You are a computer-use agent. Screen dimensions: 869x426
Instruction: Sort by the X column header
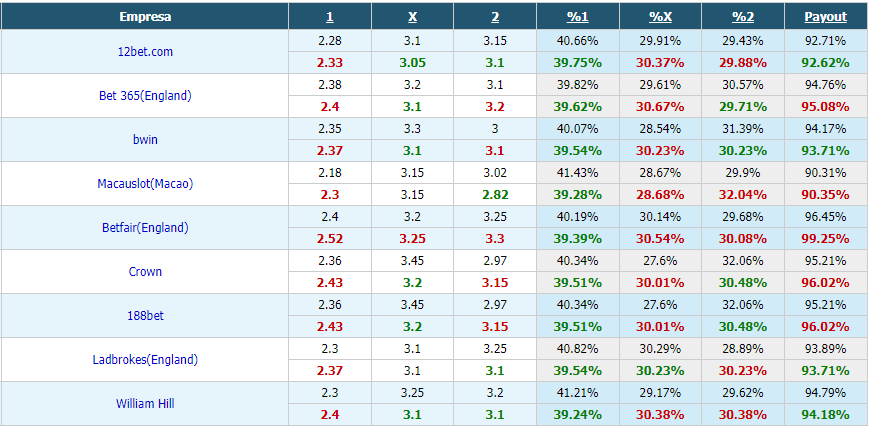click(x=412, y=17)
